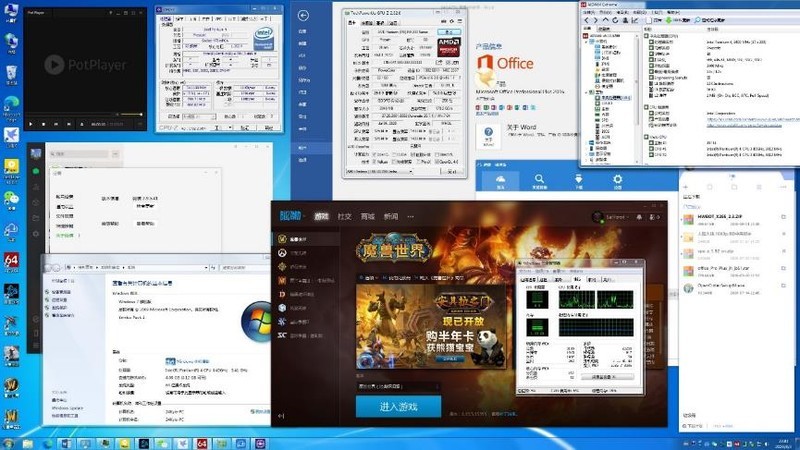This screenshot has height=450, width=800.
Task: Click CPU-Z 确定 button
Action: pyautogui.click(x=268, y=128)
